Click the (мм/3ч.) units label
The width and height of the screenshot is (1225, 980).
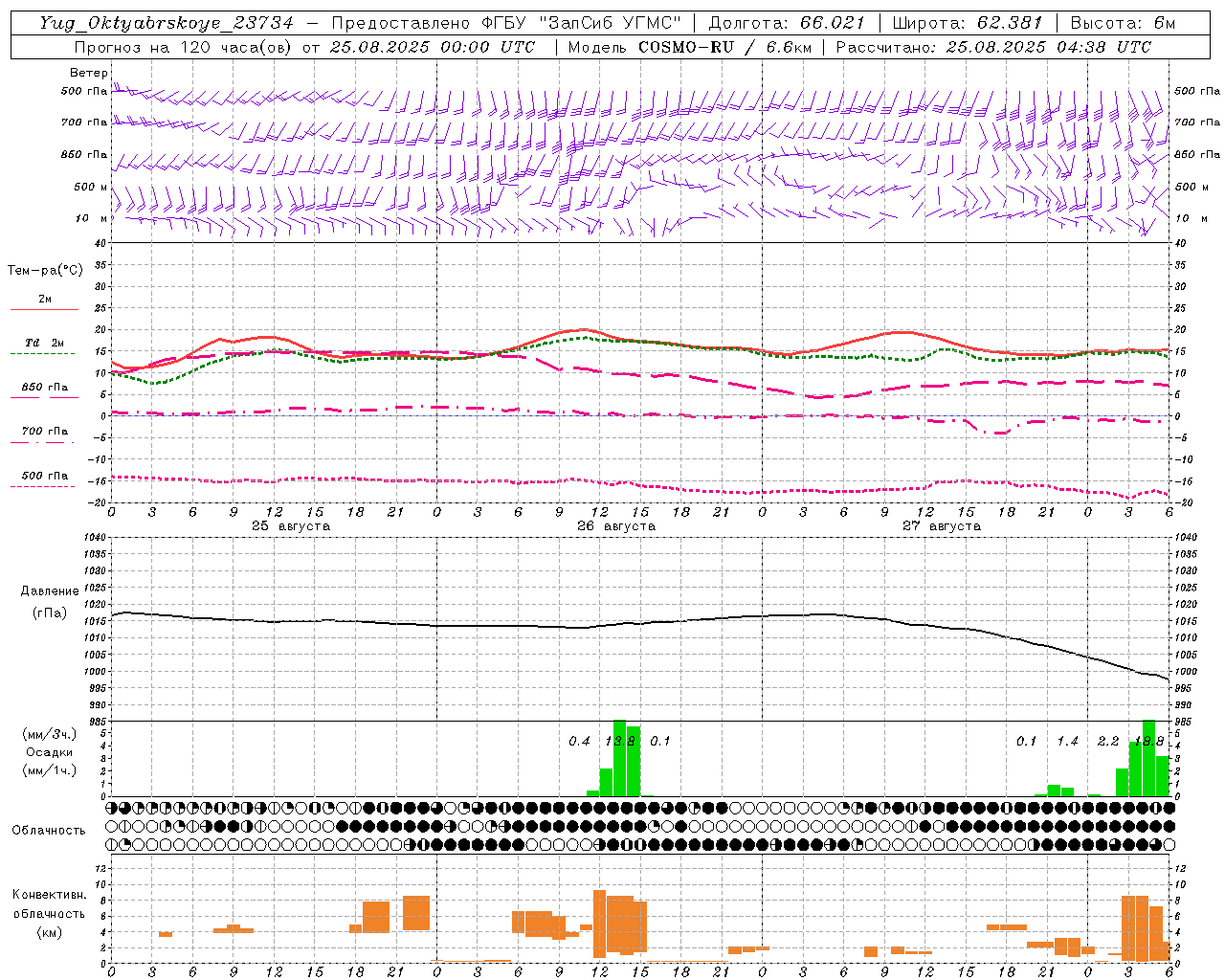[49, 734]
